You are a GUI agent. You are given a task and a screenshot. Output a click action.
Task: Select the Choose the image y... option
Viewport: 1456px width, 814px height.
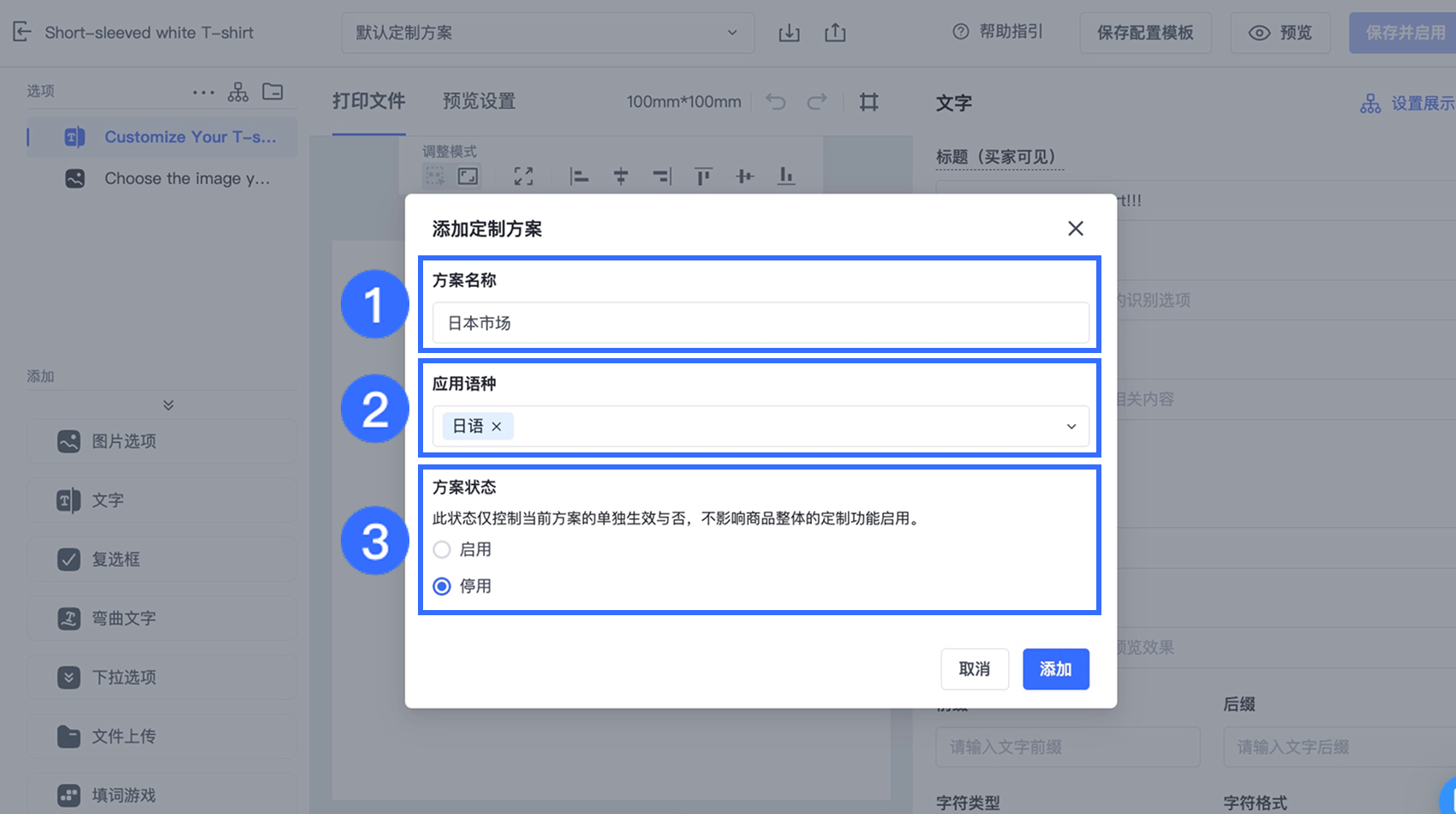click(x=163, y=178)
